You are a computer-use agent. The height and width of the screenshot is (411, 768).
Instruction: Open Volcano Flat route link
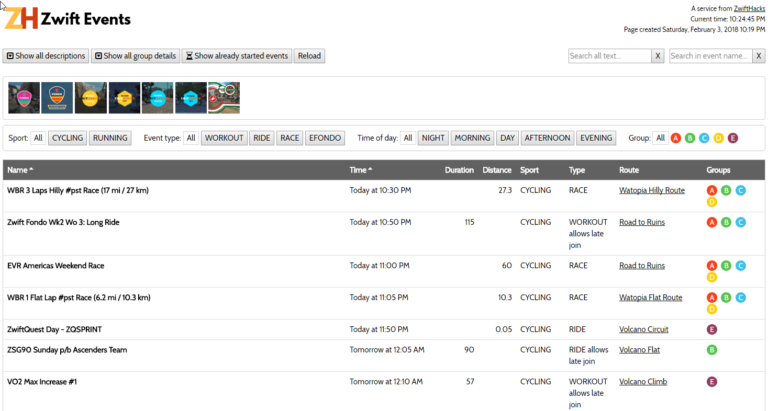[639, 350]
